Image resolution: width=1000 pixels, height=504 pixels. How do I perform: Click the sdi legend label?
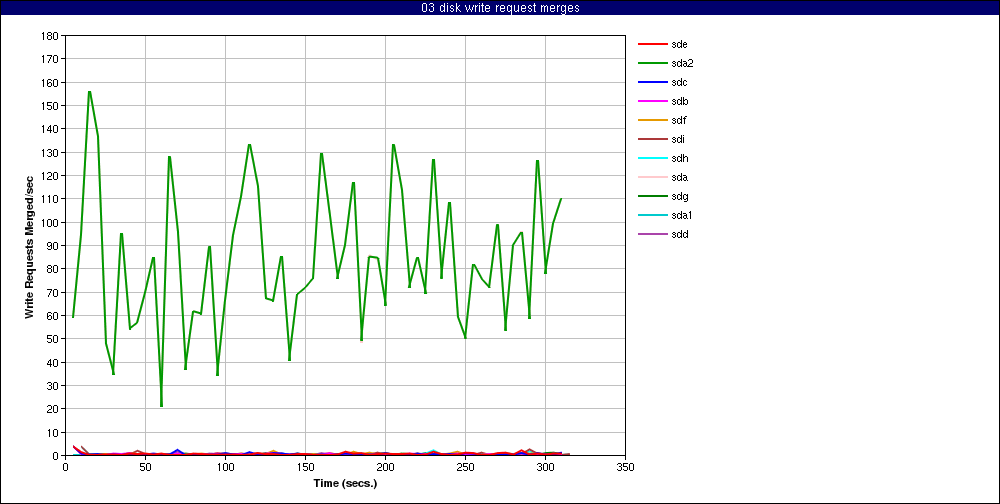tap(678, 140)
